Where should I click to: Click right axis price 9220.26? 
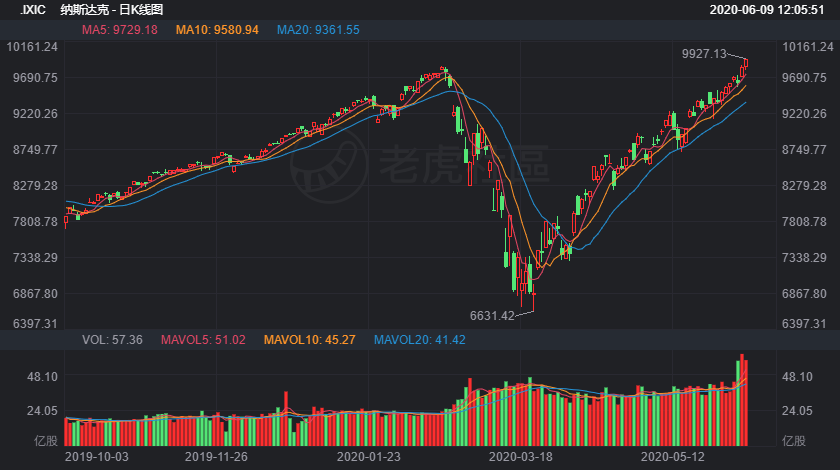click(804, 114)
